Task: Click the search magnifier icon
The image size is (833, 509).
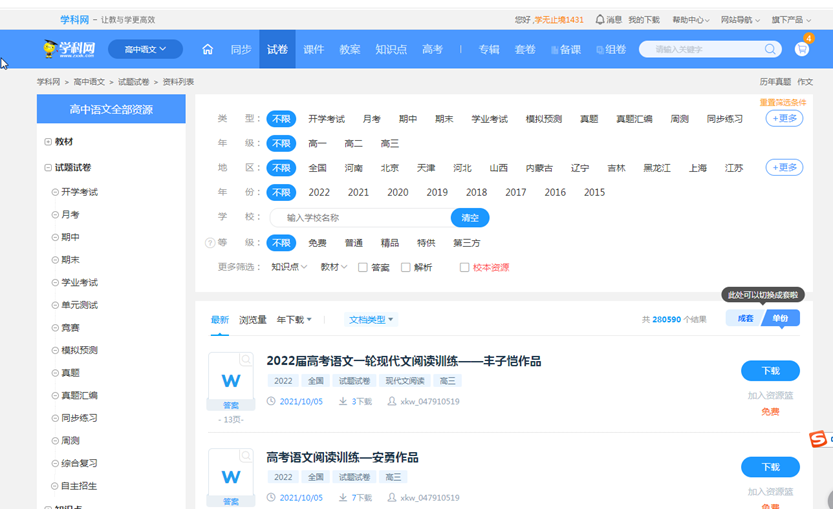Action: click(x=771, y=49)
